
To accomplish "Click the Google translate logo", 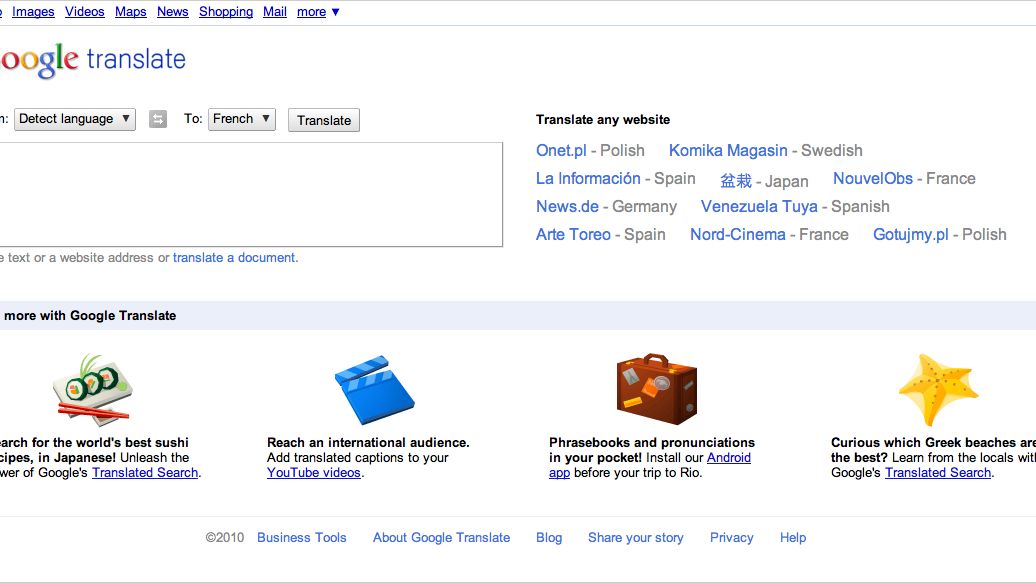I will pos(92,60).
